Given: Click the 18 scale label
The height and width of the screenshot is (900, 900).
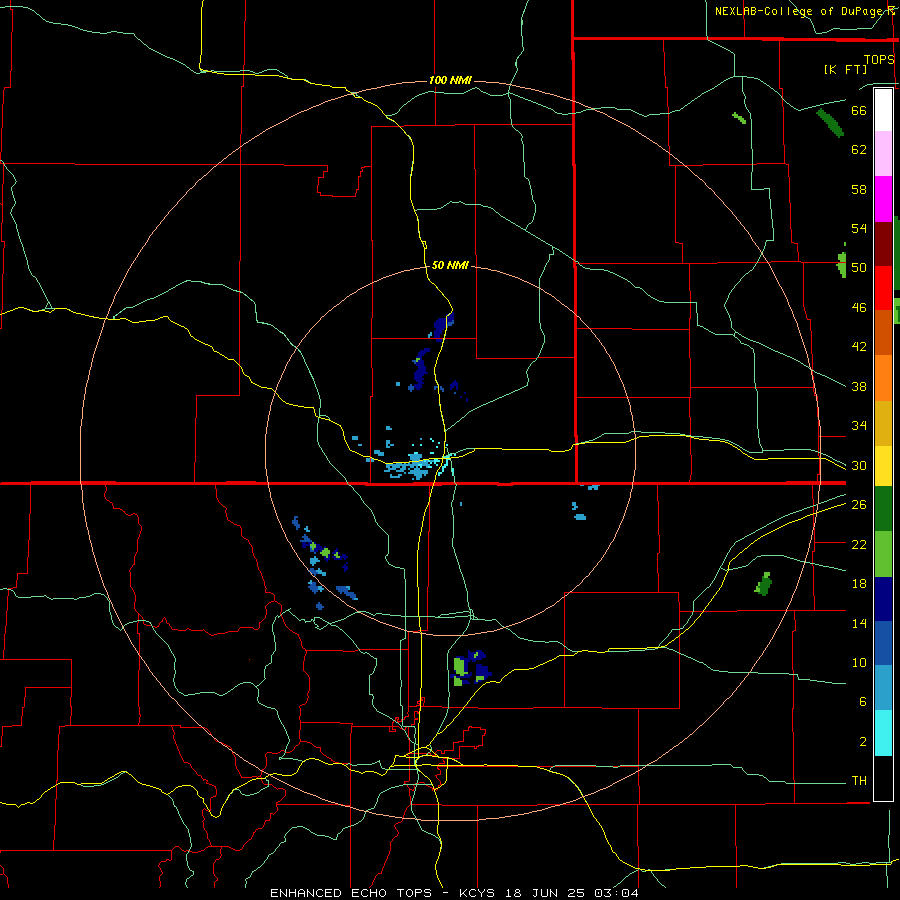Looking at the screenshot, I should click(x=859, y=584).
